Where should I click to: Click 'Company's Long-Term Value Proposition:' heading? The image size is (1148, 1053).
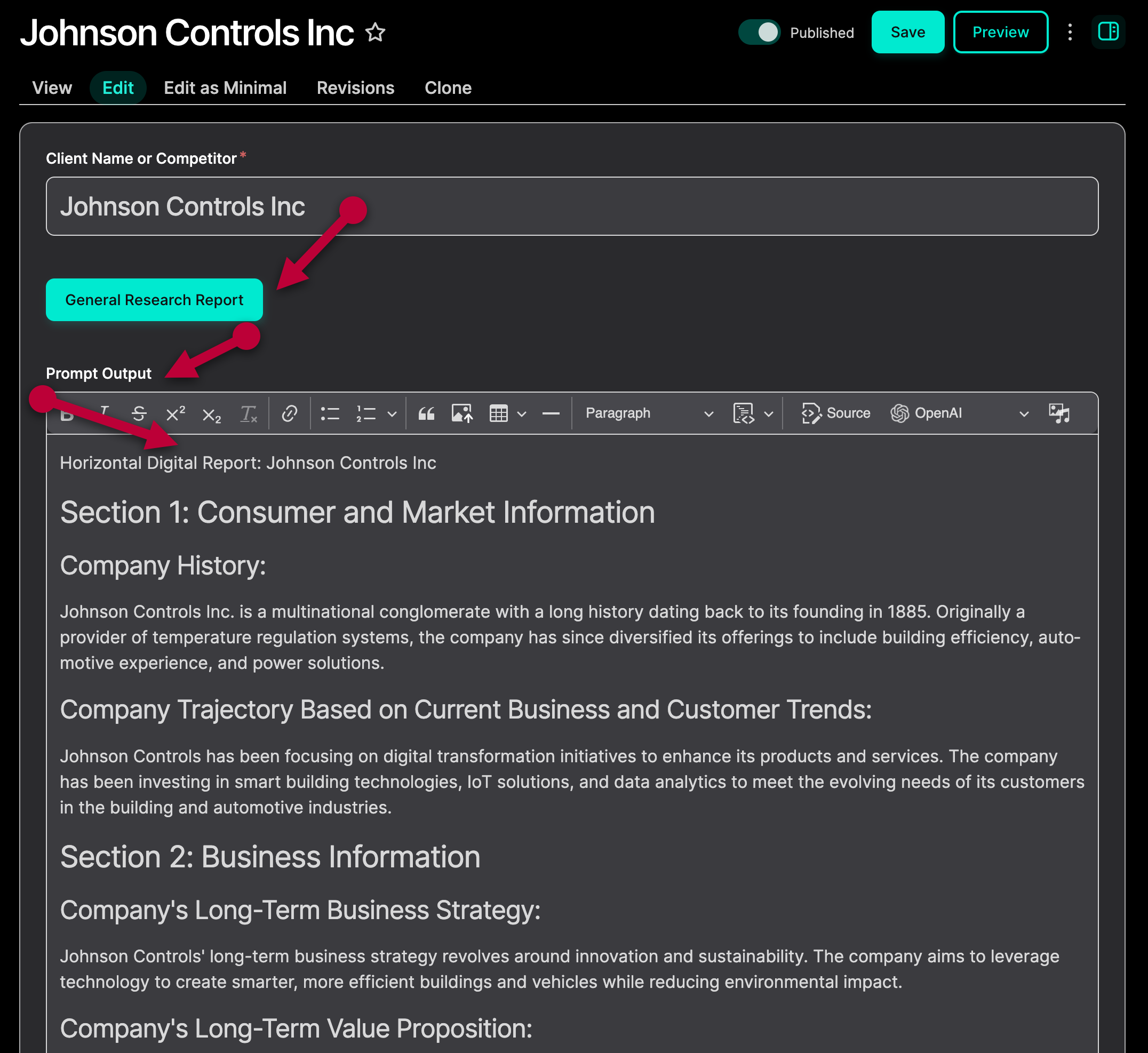296,1028
